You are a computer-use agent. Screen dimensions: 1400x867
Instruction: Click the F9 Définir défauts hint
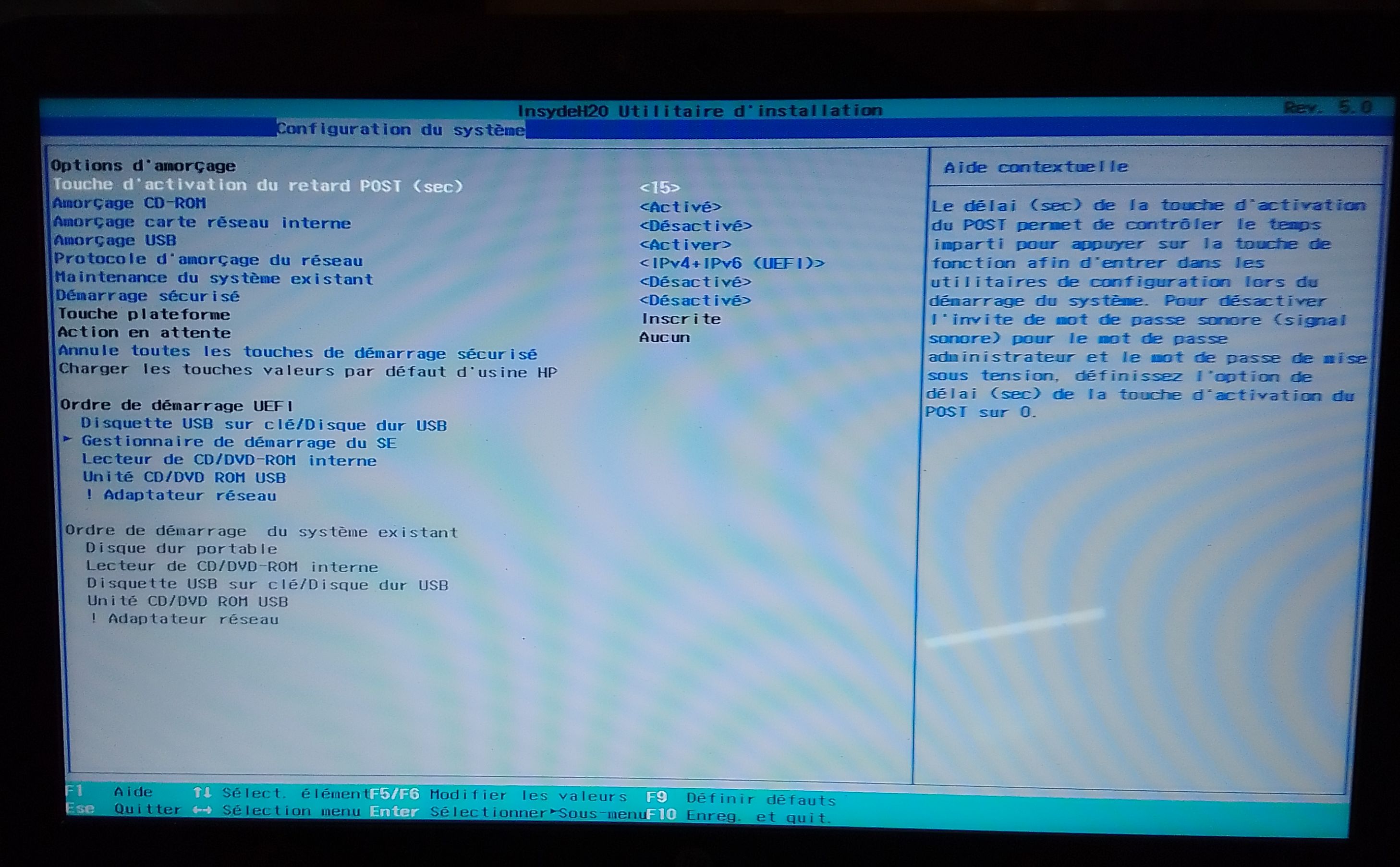741,798
